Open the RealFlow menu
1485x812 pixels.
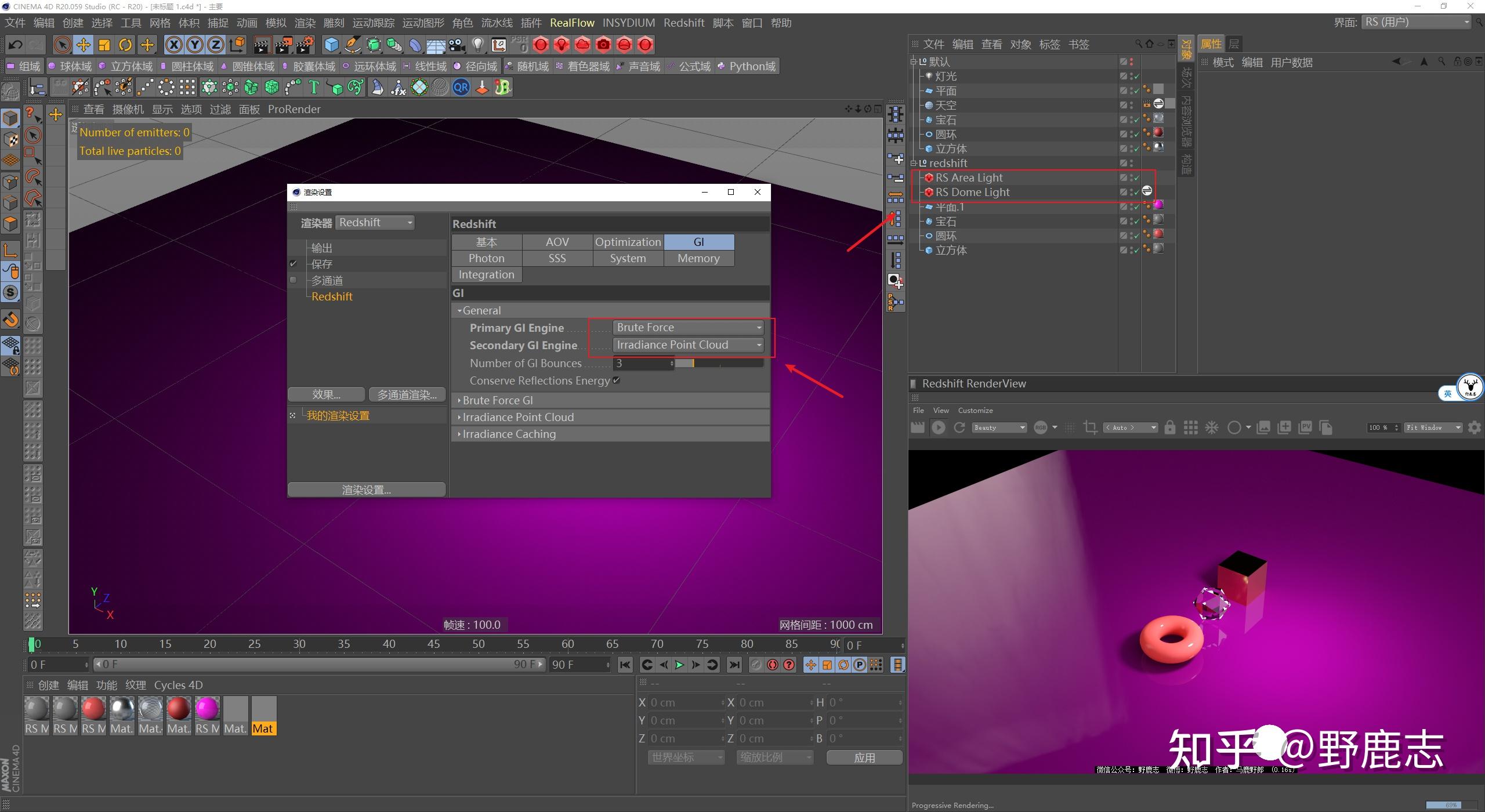pos(572,23)
